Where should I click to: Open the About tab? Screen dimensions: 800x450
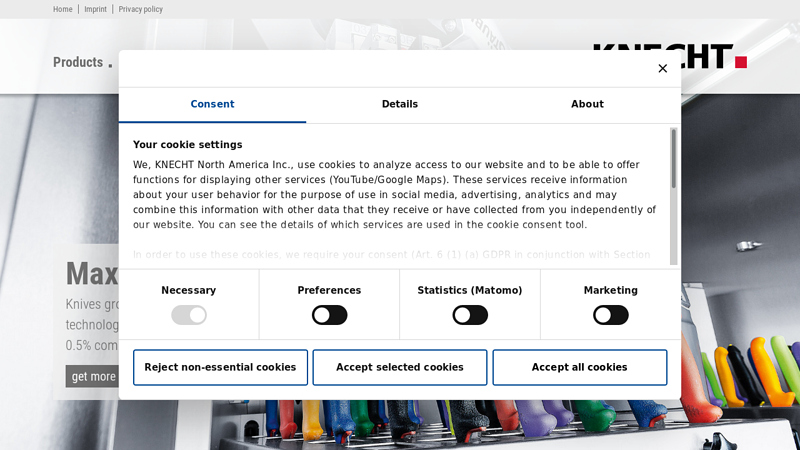pyautogui.click(x=587, y=104)
